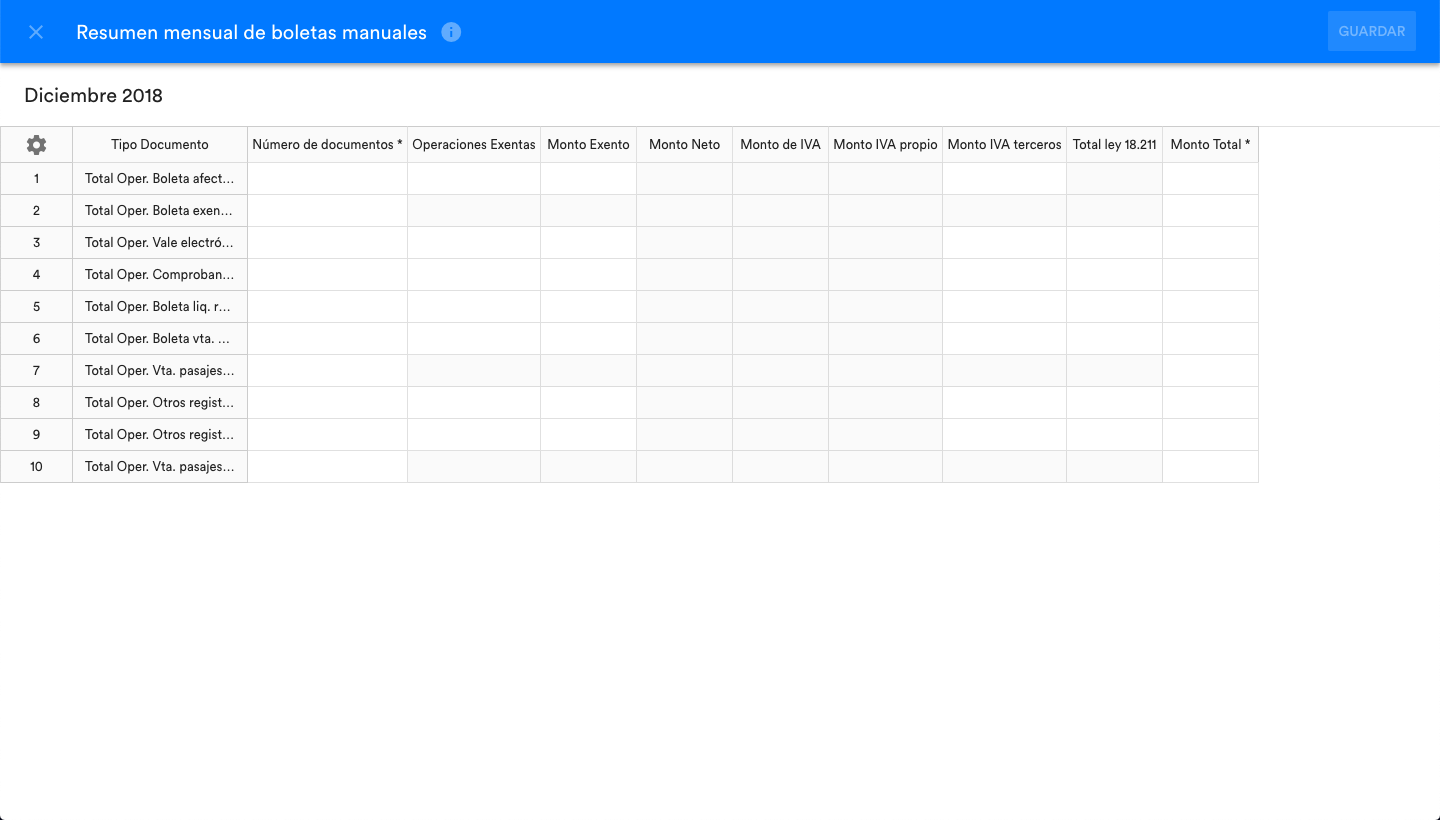The width and height of the screenshot is (1440, 820).
Task: Select row number 10 header
Action: pos(36,467)
